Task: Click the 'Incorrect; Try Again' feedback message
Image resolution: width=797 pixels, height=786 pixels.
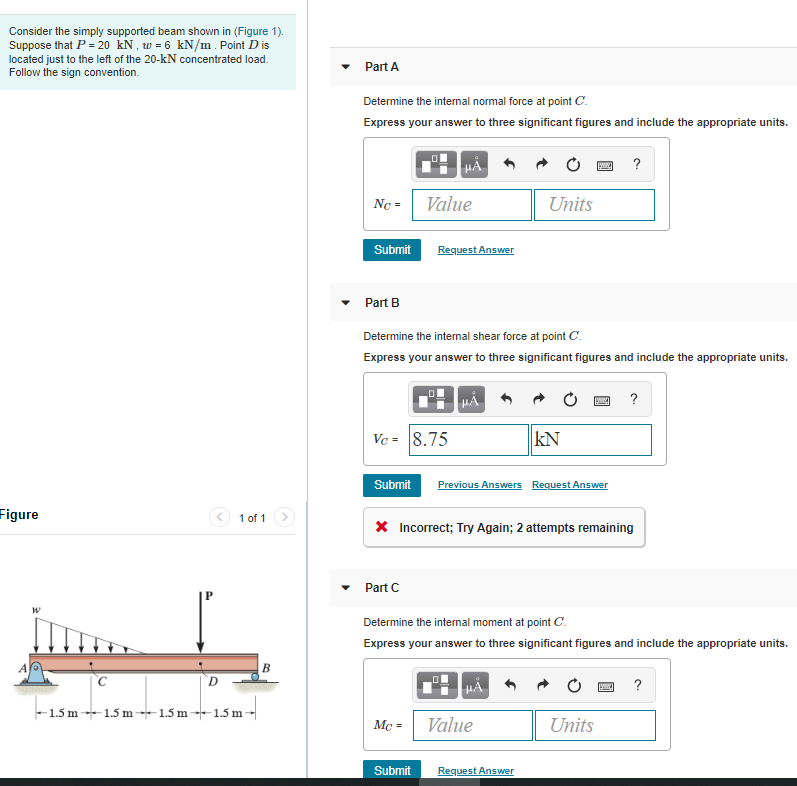Action: [504, 527]
